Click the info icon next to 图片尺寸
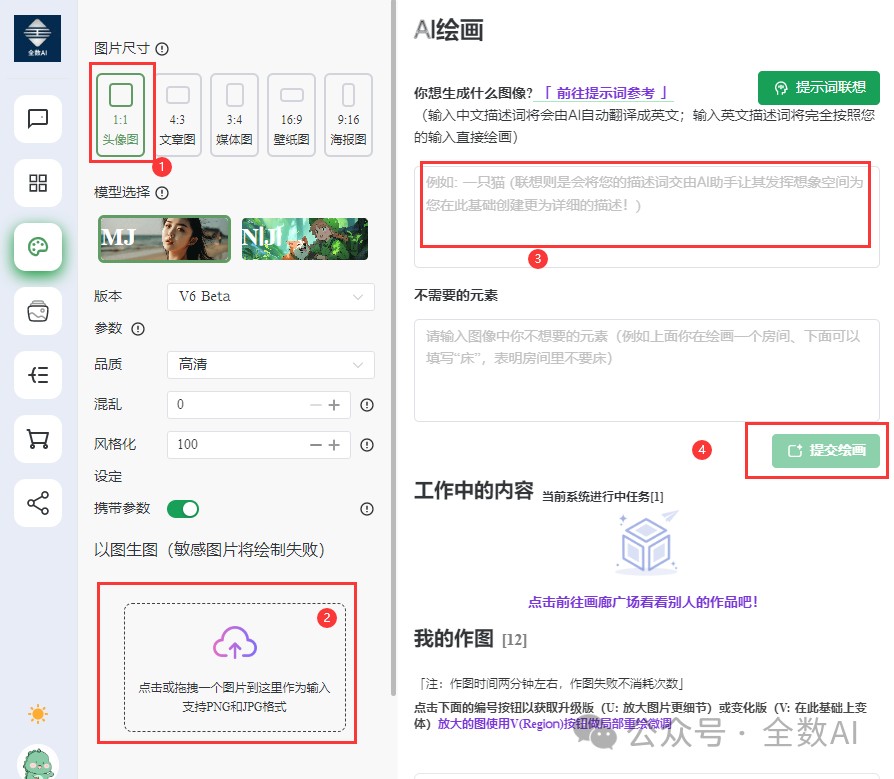Screen dimensions: 894x779 (161, 48)
